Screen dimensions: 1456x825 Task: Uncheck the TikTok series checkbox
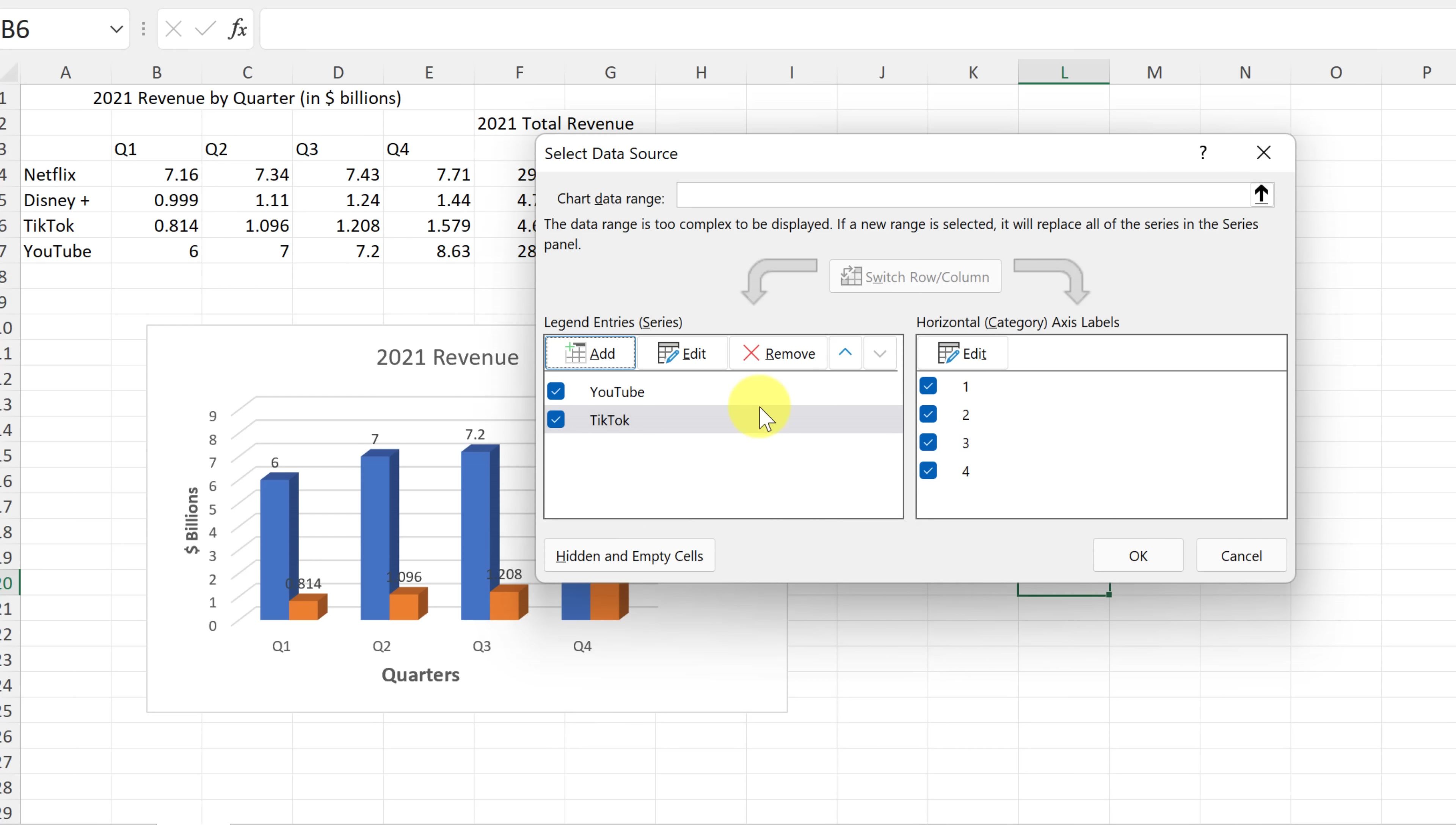(556, 419)
